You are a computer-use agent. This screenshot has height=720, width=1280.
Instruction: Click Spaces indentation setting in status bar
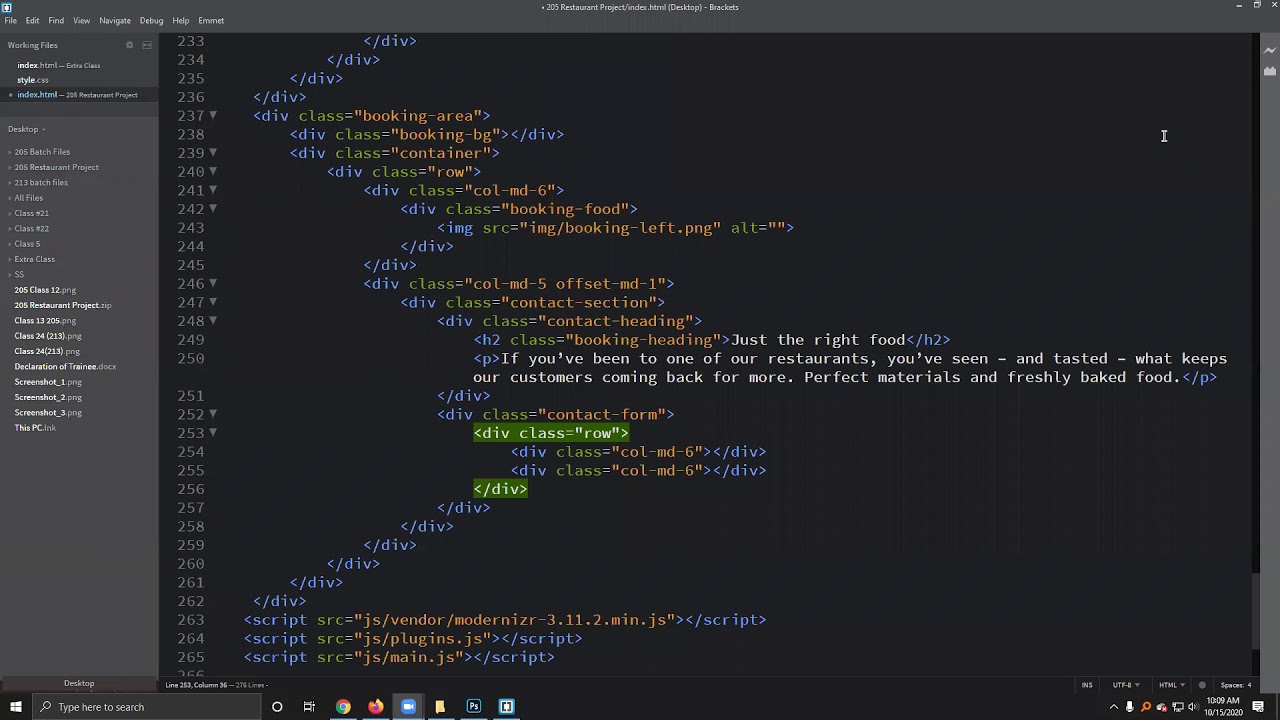coord(1231,685)
